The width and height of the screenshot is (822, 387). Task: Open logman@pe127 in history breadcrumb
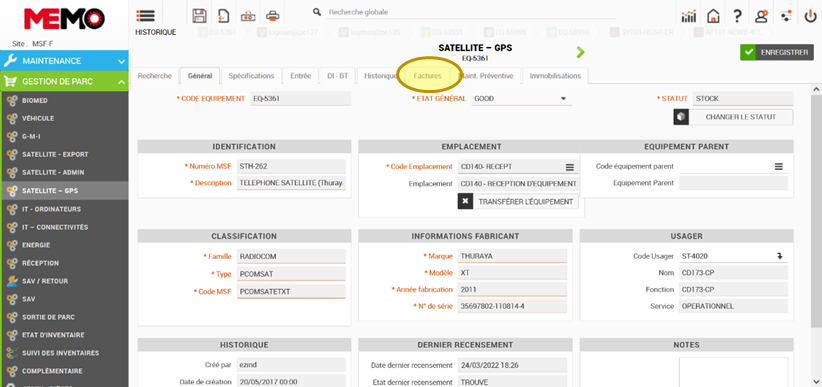(x=289, y=33)
